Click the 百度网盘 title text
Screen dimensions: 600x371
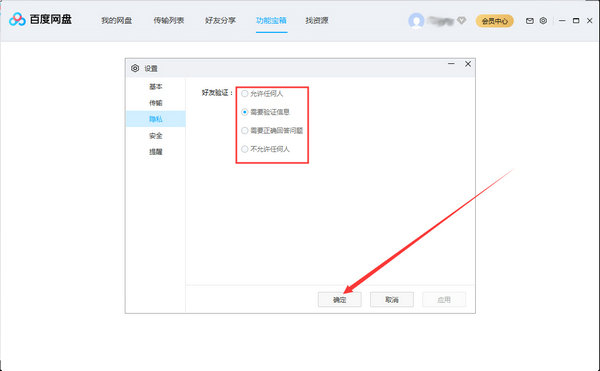coord(51,19)
